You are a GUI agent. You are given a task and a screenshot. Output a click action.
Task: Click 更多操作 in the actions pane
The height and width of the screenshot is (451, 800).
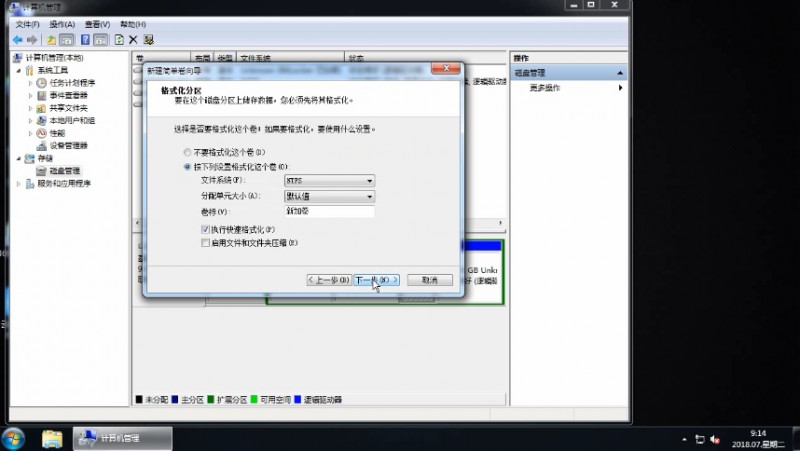tap(544, 88)
